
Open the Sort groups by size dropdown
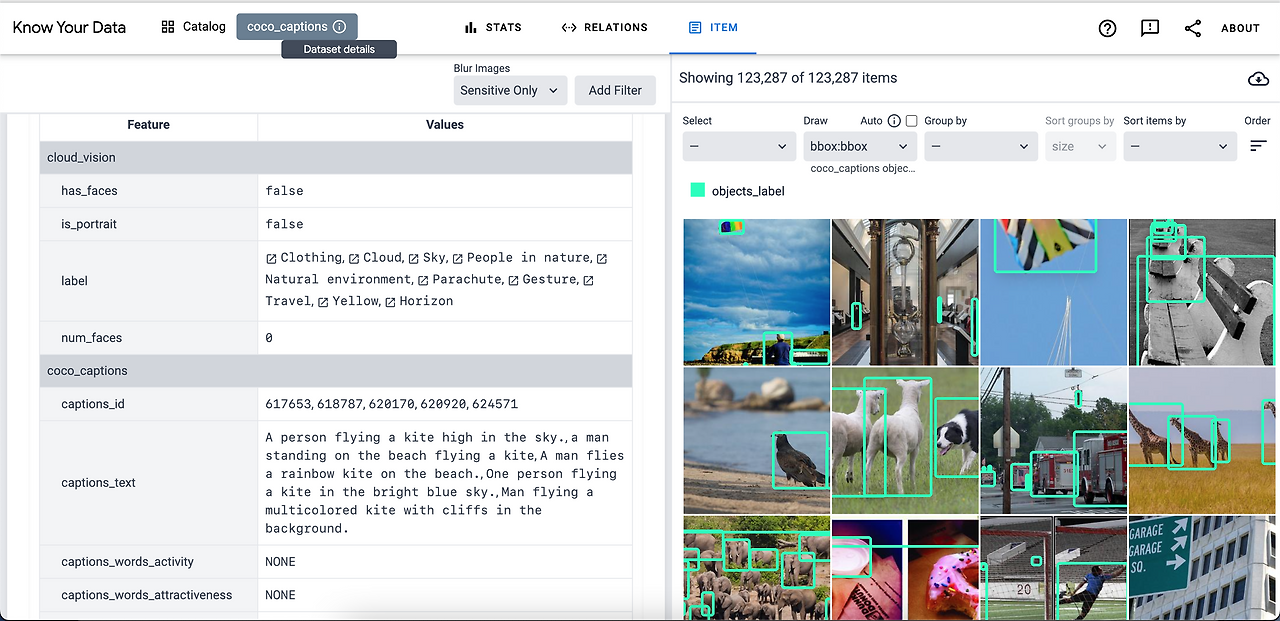point(1080,146)
